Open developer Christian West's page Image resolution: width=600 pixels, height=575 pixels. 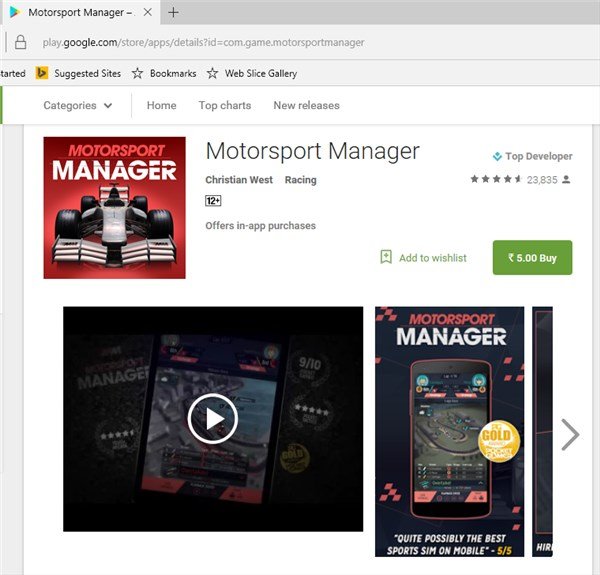point(239,180)
